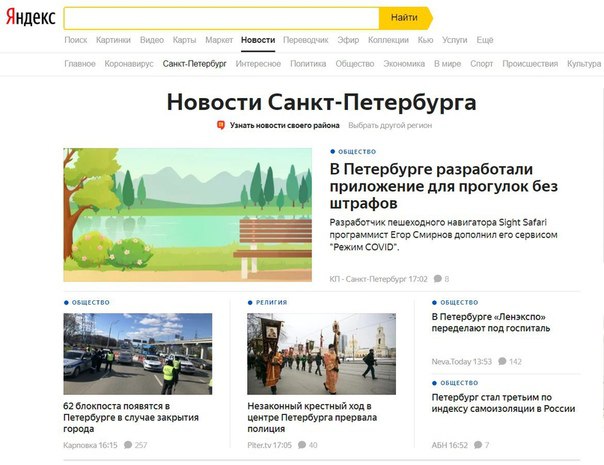The width and height of the screenshot is (604, 465).
Task: Open the Главное news rubric
Action: pyautogui.click(x=80, y=64)
